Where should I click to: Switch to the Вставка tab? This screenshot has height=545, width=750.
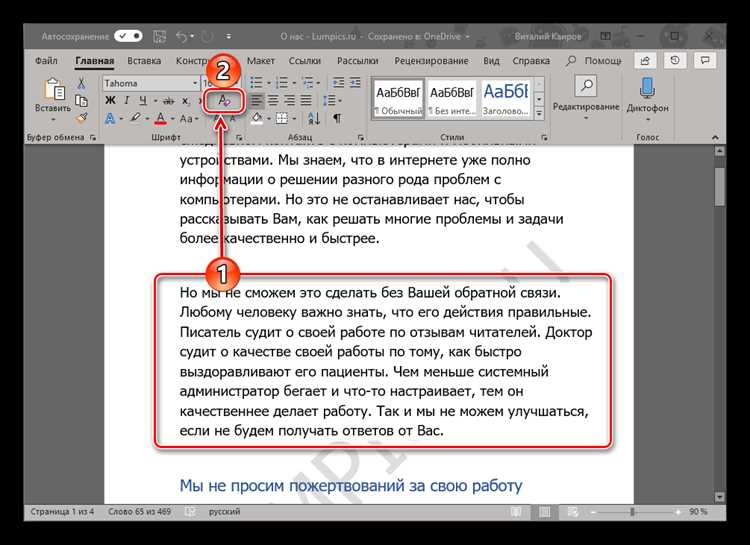tap(144, 61)
